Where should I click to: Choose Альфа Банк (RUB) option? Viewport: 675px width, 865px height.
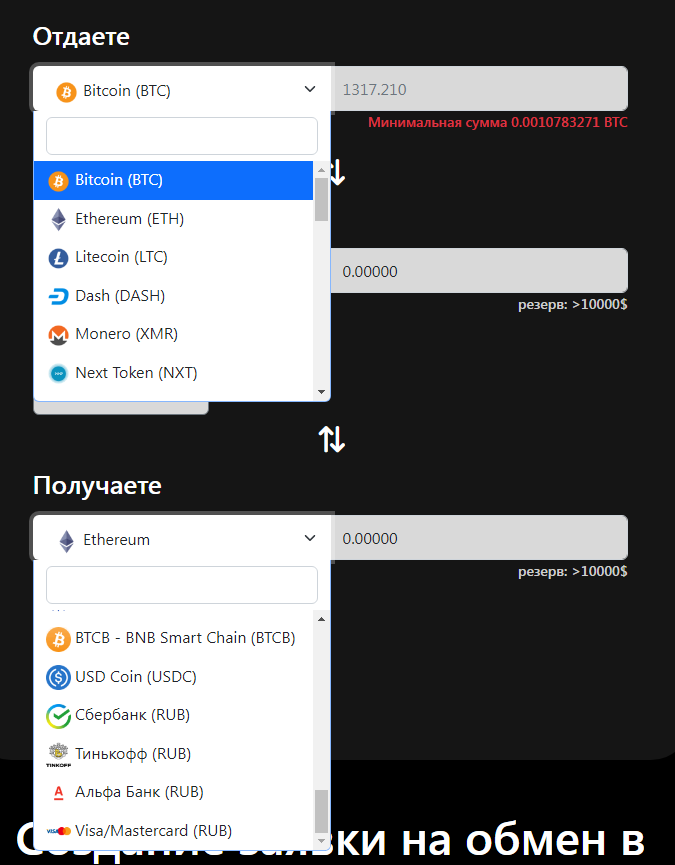pos(174,792)
